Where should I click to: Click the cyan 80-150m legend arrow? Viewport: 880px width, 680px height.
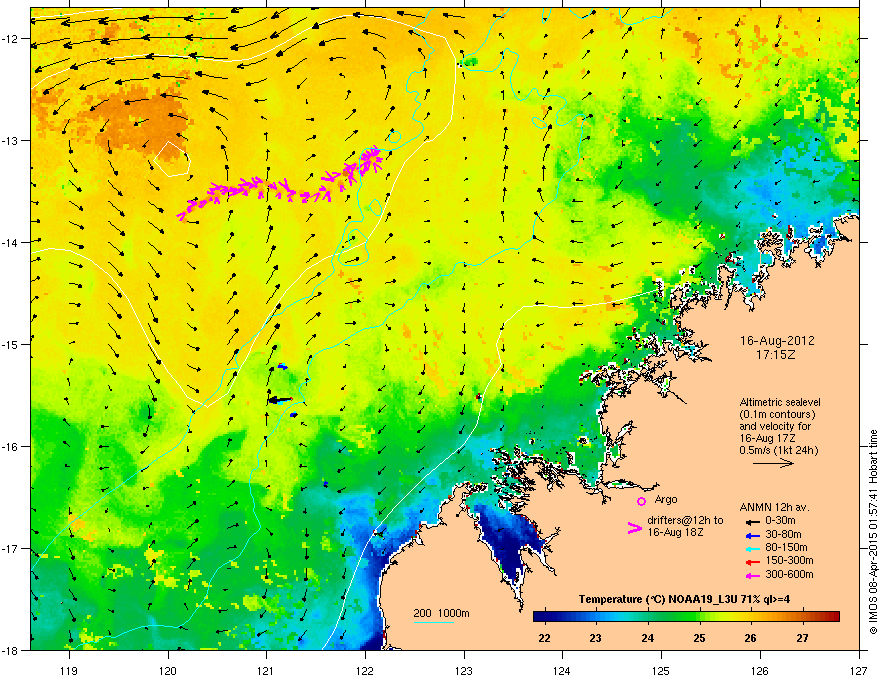[x=752, y=548]
